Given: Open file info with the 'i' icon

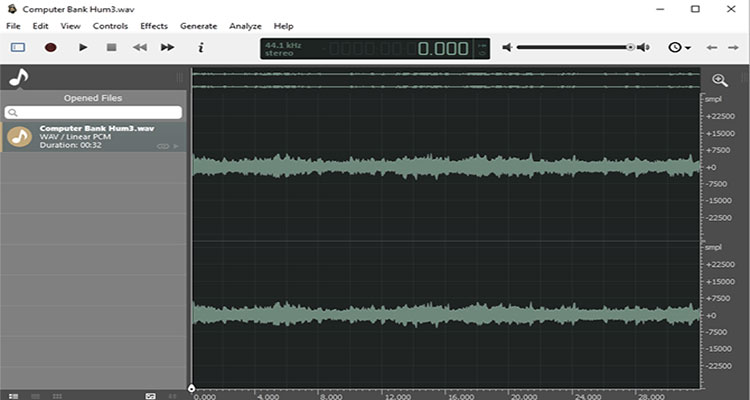Looking at the screenshot, I should (201, 47).
